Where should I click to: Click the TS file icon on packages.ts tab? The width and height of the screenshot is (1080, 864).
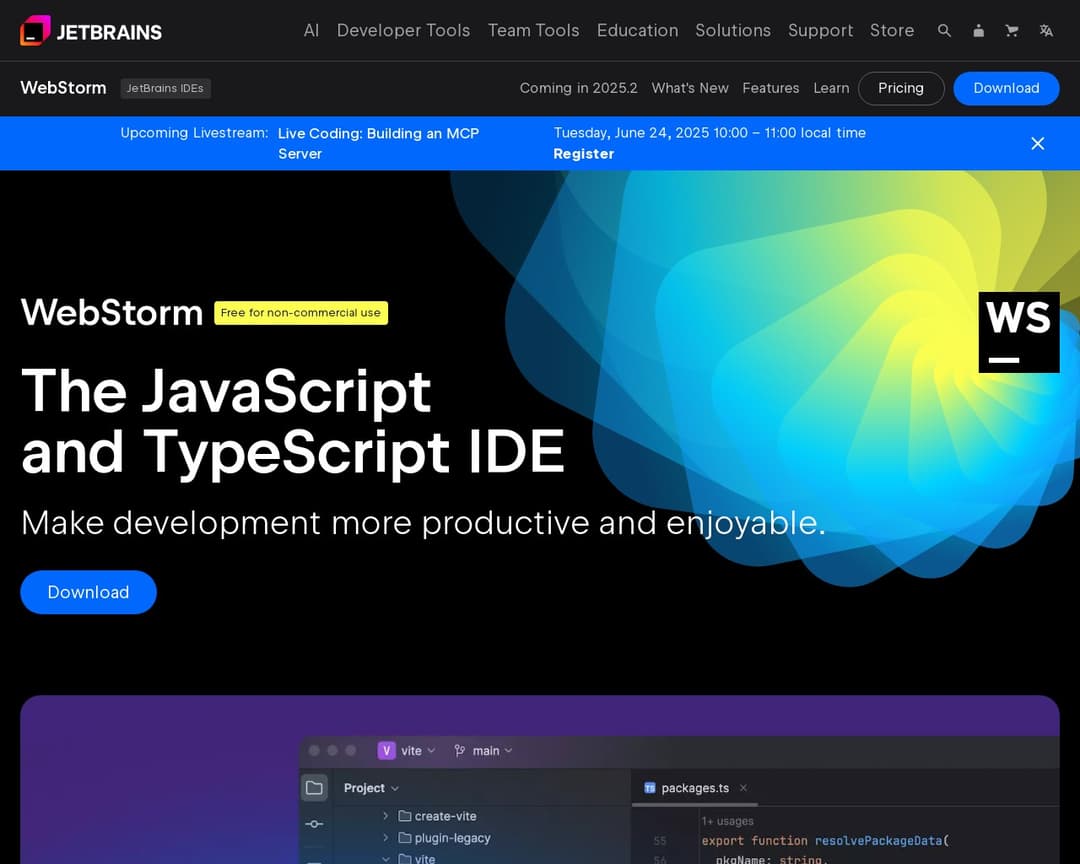(x=649, y=788)
